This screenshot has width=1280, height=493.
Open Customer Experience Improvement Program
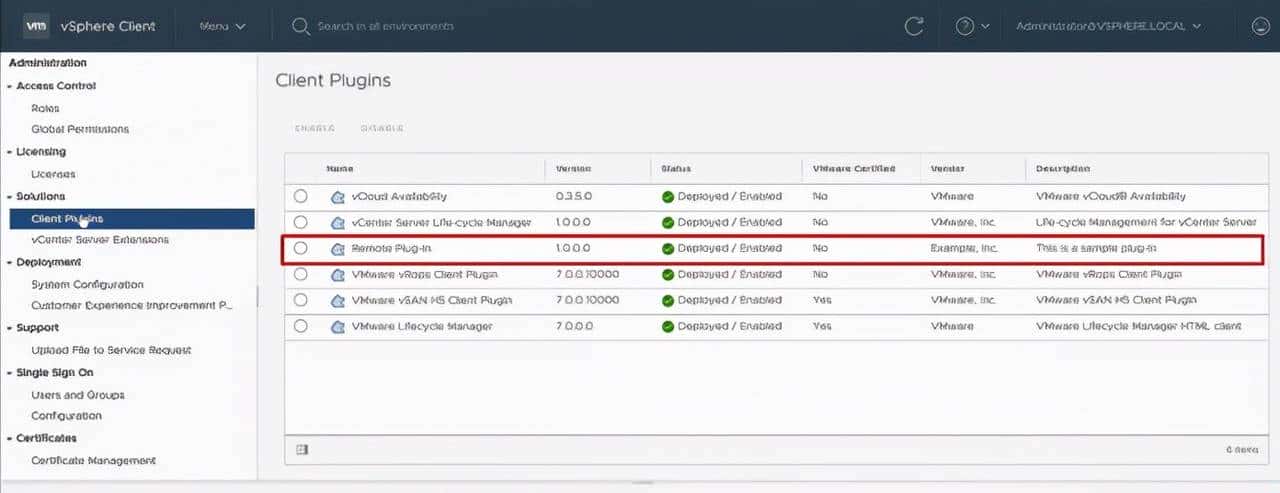coord(131,306)
